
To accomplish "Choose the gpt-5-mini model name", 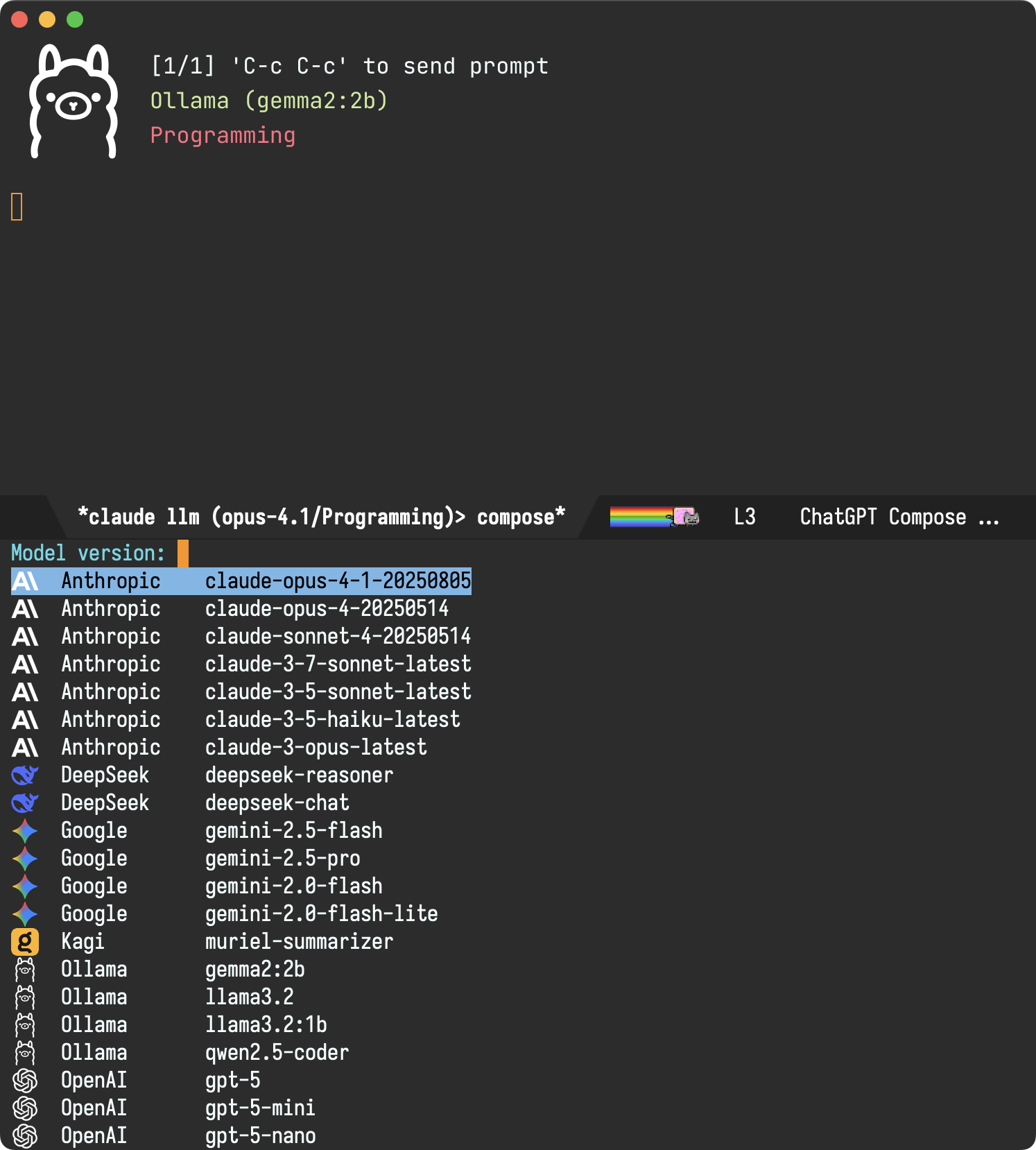I will 261,1108.
